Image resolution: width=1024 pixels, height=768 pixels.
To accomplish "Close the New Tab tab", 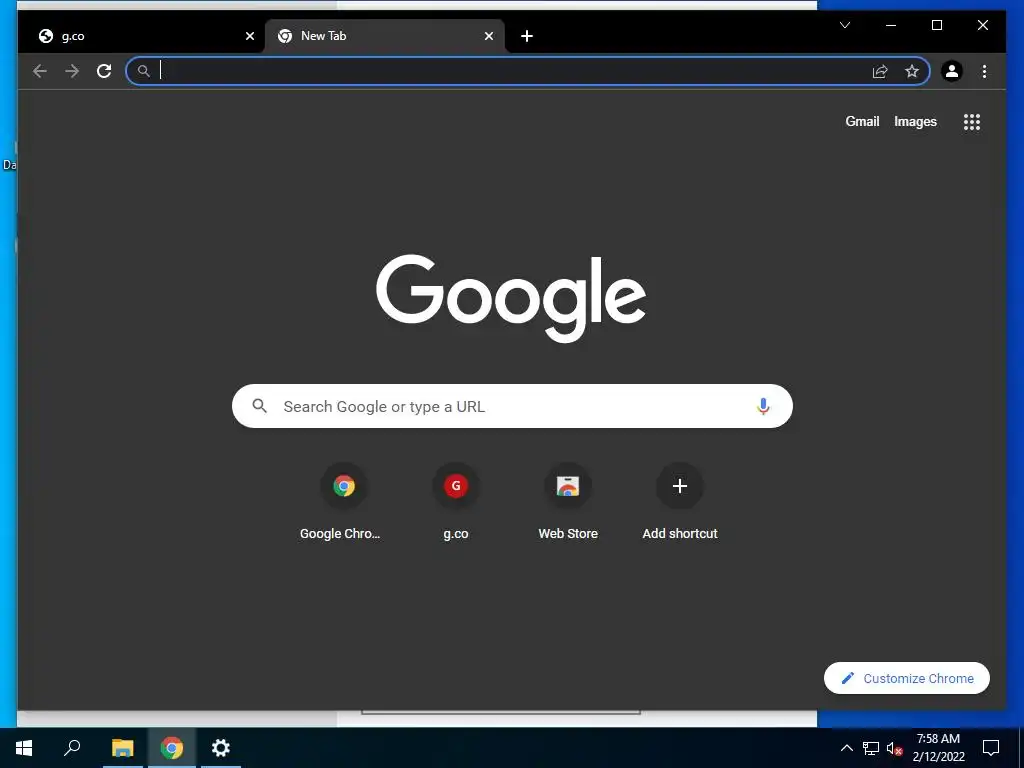I will [488, 36].
